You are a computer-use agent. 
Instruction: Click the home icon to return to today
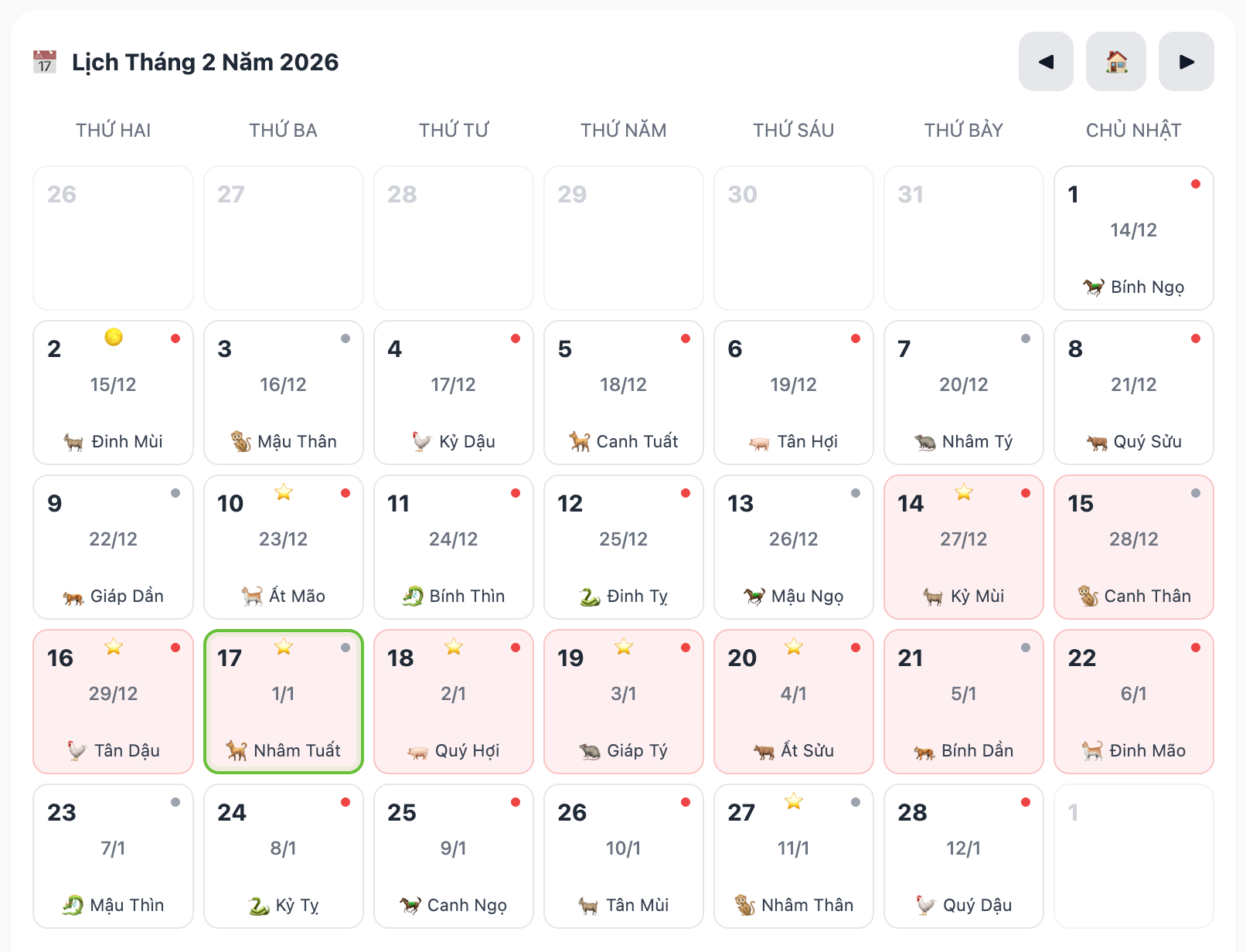1116,62
